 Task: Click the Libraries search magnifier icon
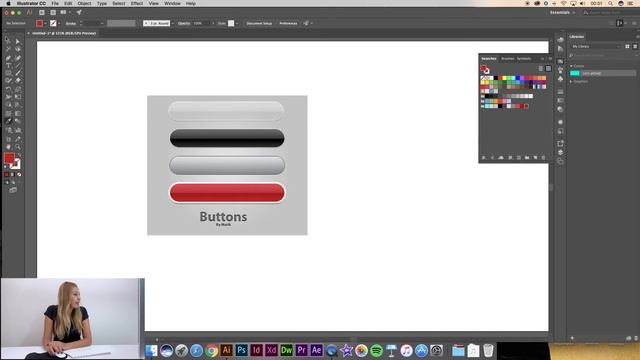click(571, 55)
